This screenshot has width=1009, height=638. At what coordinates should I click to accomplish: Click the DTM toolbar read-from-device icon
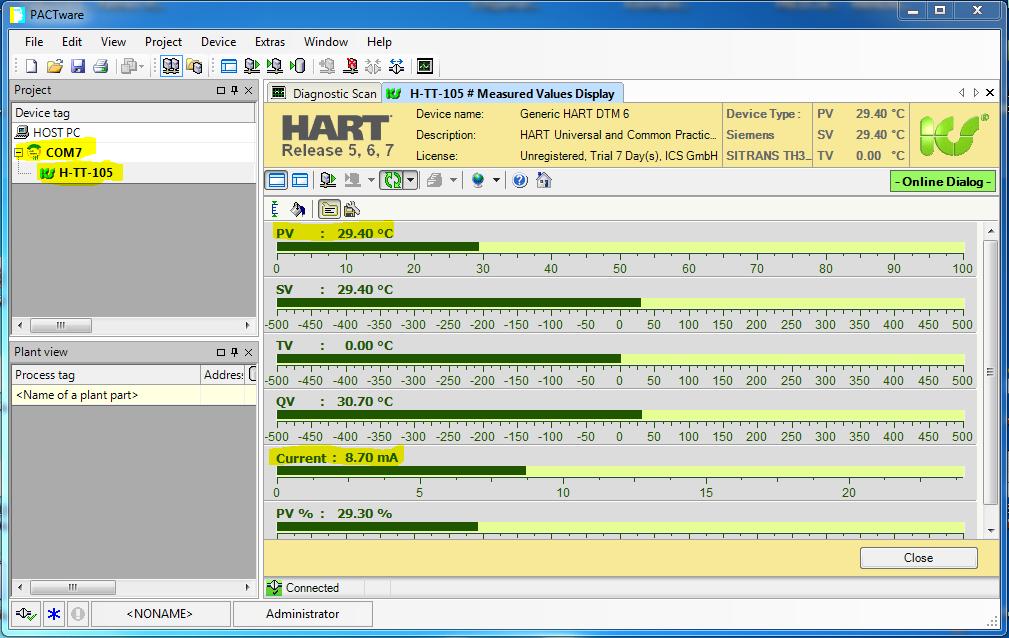click(328, 180)
